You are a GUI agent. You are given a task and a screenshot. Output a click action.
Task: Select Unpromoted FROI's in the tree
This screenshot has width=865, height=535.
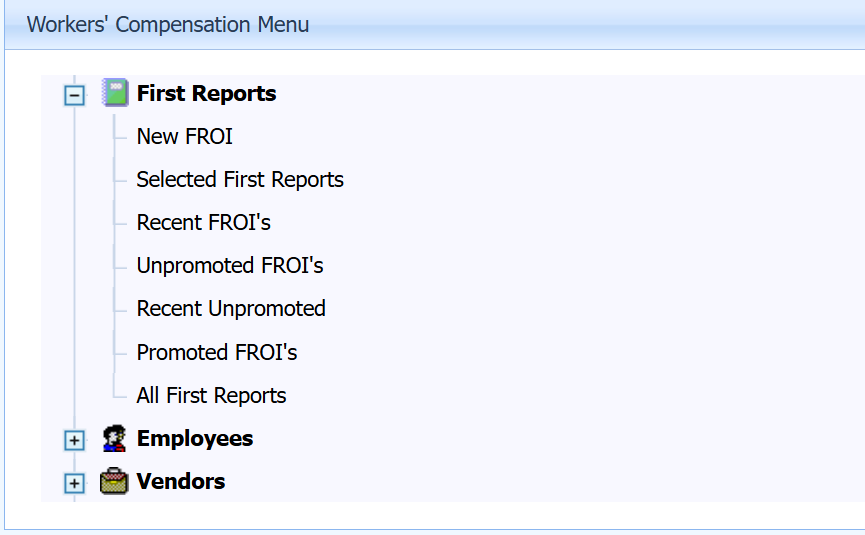[230, 266]
